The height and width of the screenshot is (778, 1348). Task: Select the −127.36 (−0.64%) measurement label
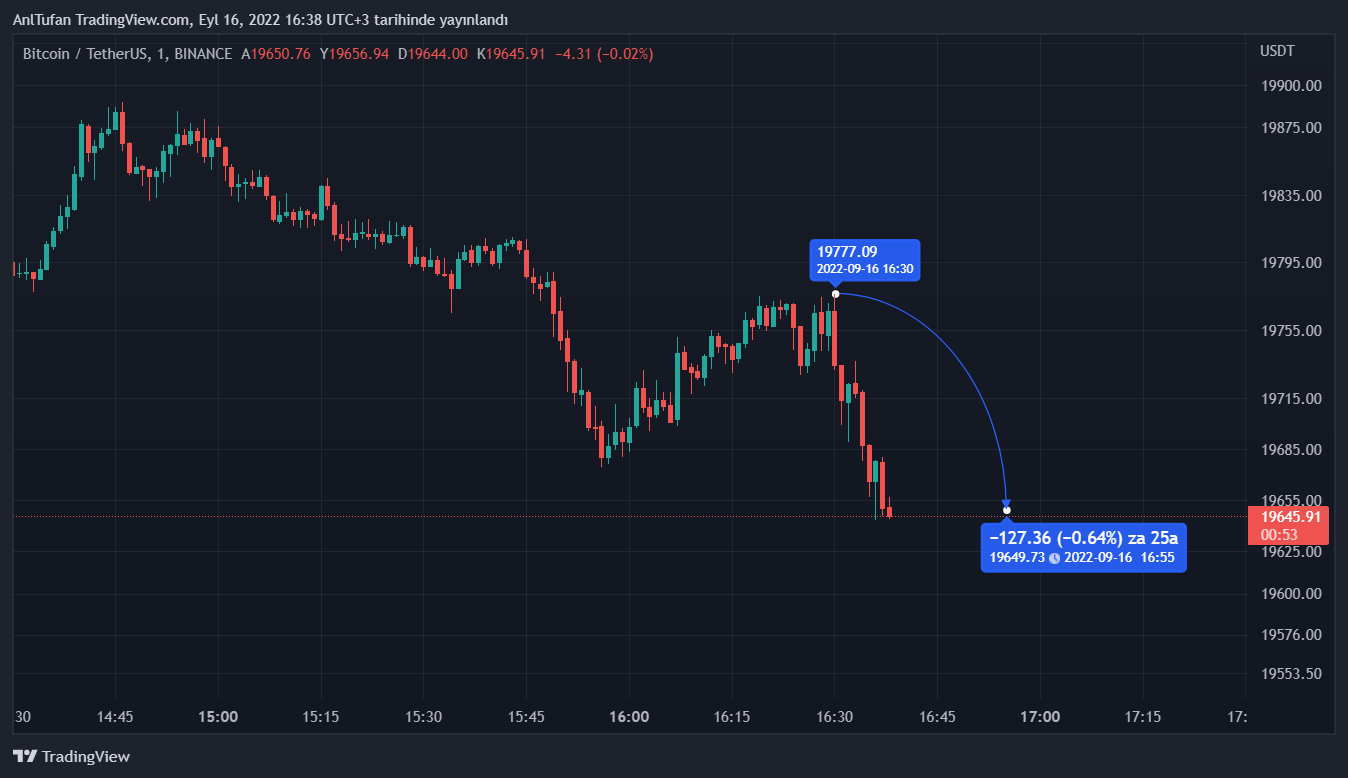(x=1083, y=538)
